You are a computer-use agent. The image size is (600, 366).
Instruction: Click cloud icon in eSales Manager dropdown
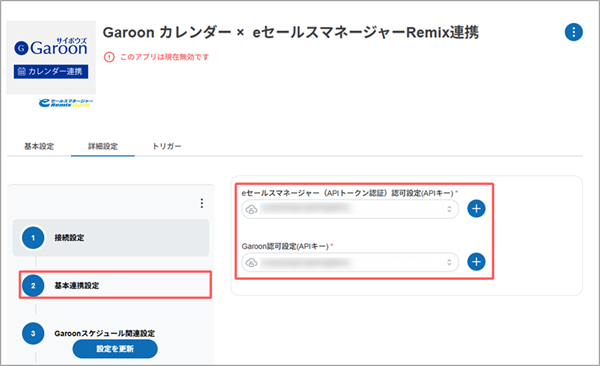(251, 209)
